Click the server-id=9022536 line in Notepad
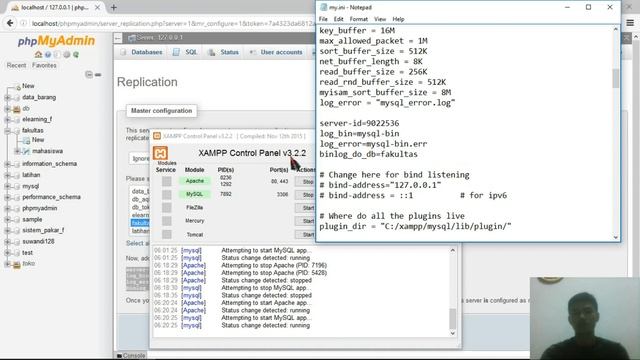The width and height of the screenshot is (640, 360). (x=359, y=123)
